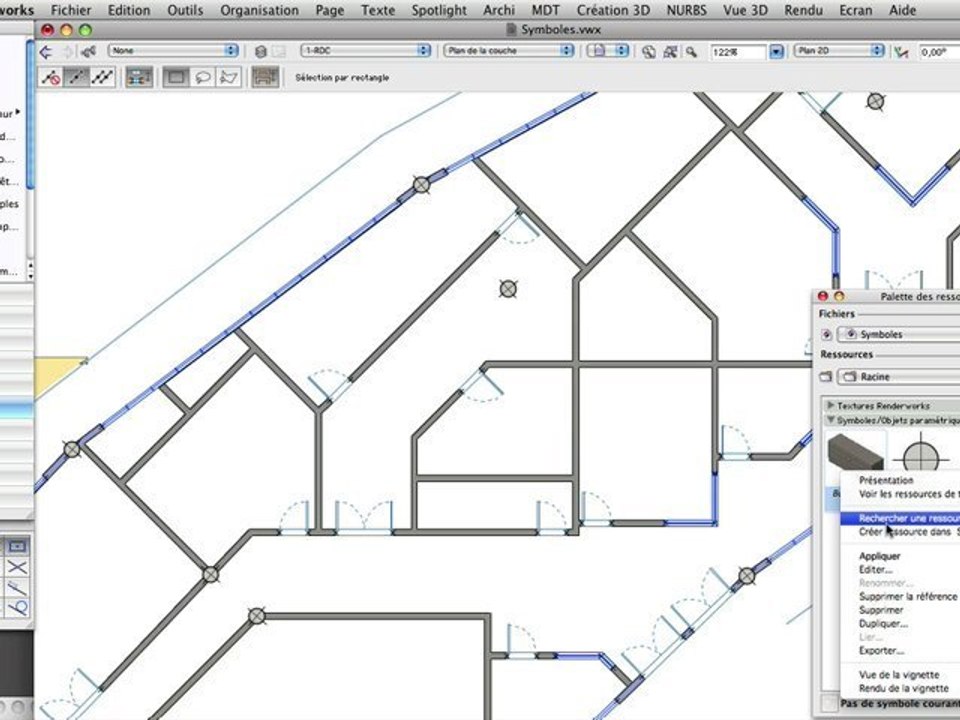
Task: Open the zoom percentage dropdown arrow
Action: pyautogui.click(x=776, y=52)
